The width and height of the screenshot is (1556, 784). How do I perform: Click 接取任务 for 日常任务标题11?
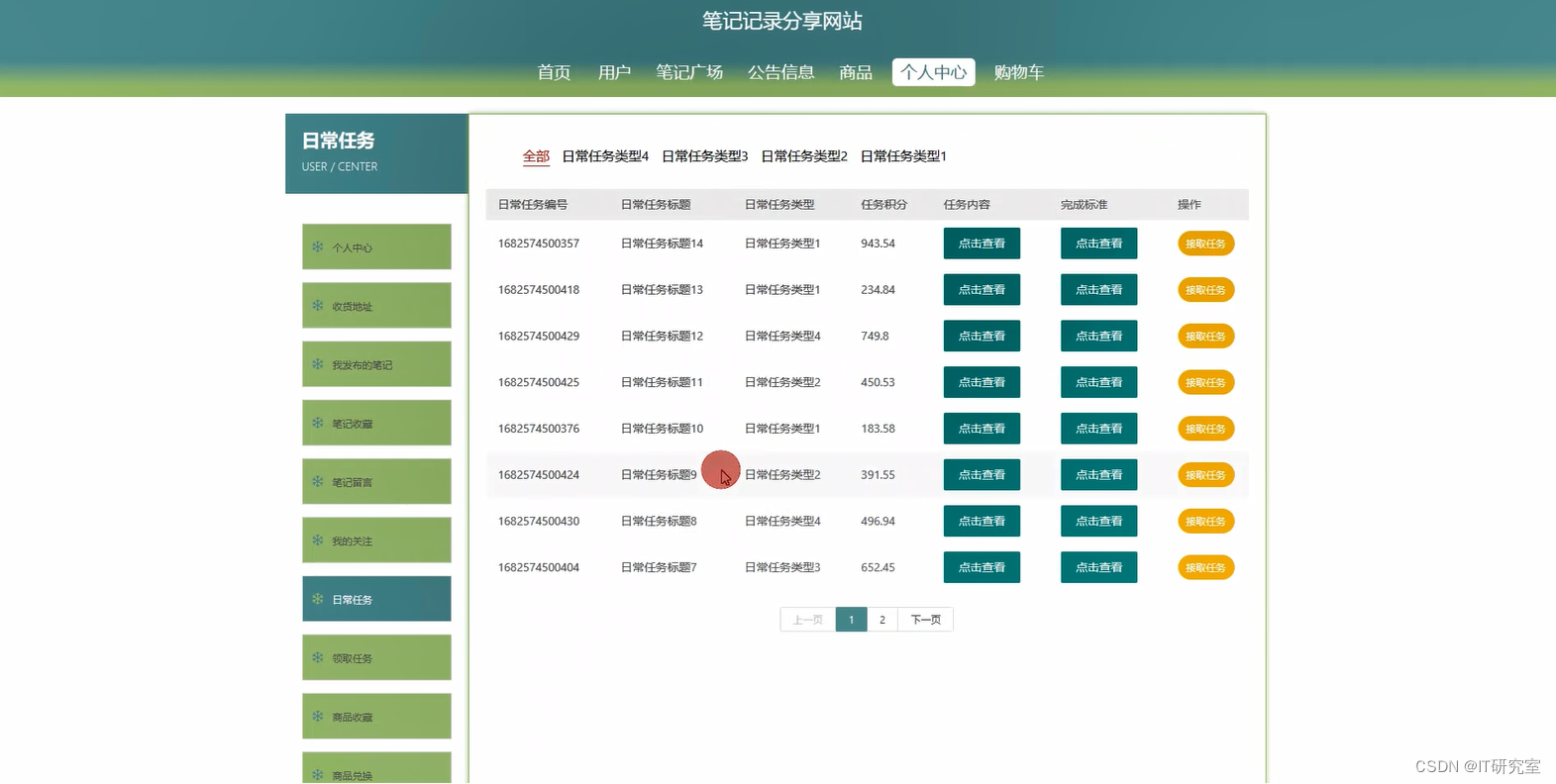[1205, 382]
